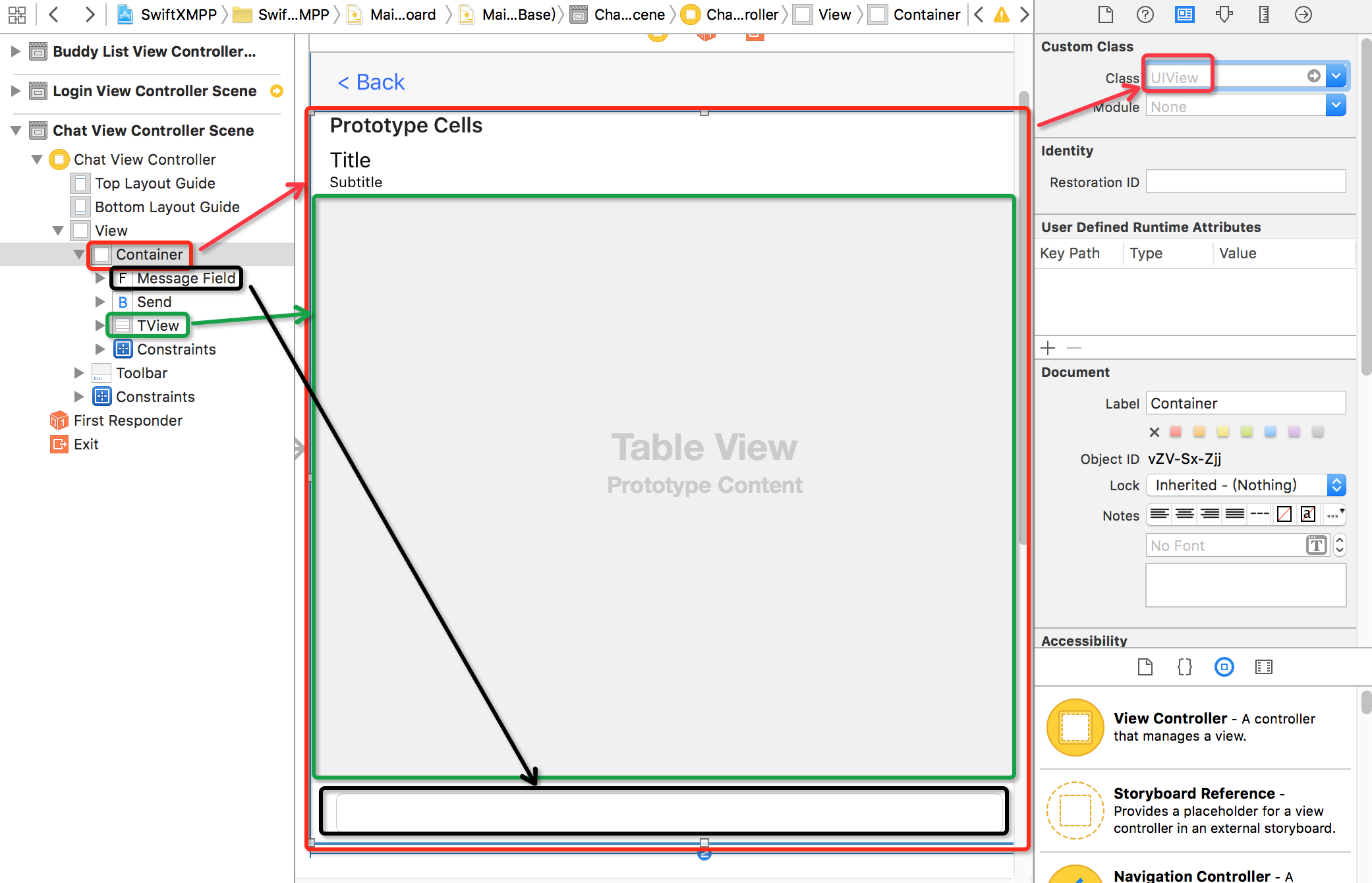
Task: Add a user defined runtime attribute
Action: (1048, 348)
